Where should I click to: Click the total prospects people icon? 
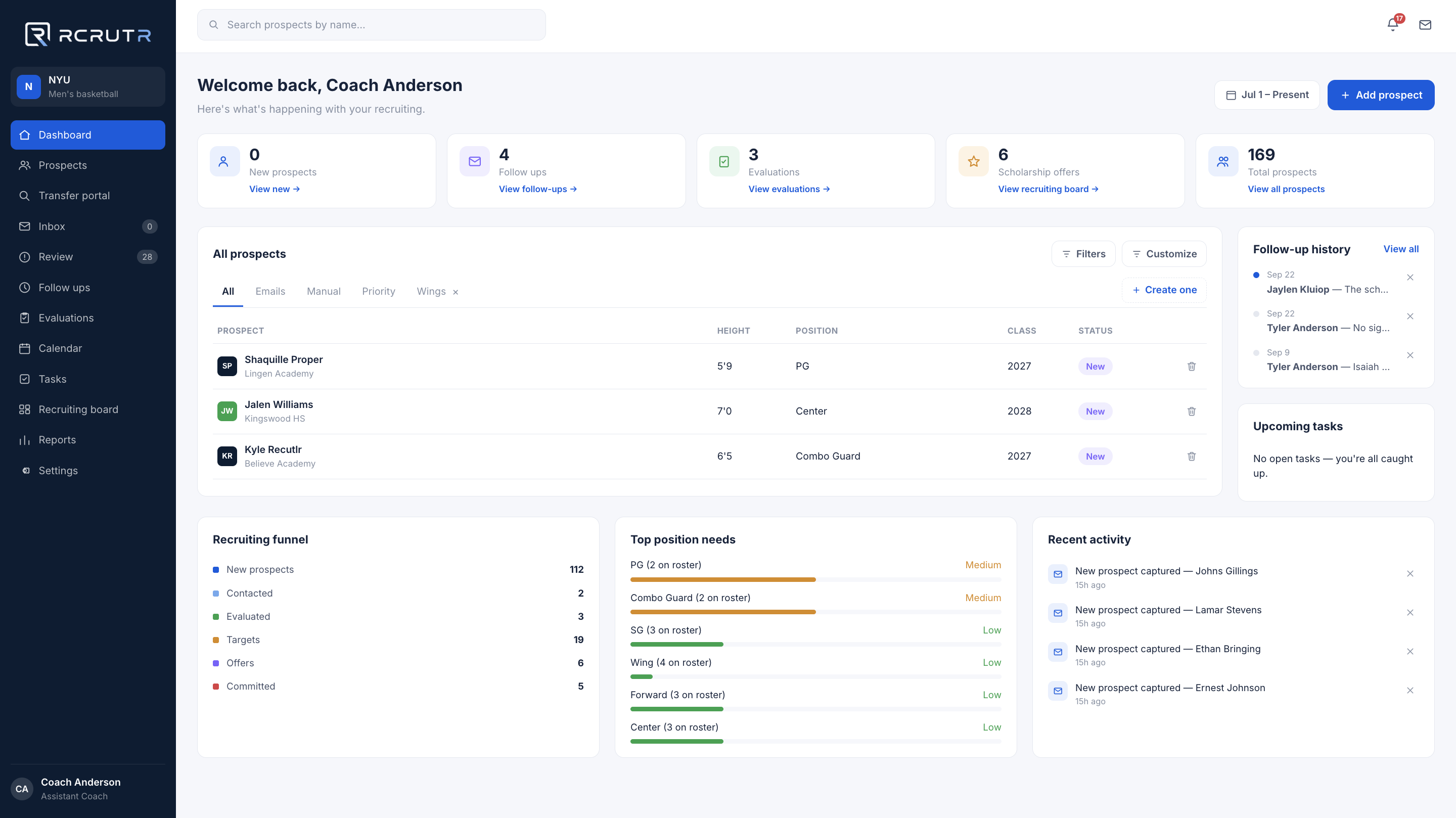tap(1223, 162)
